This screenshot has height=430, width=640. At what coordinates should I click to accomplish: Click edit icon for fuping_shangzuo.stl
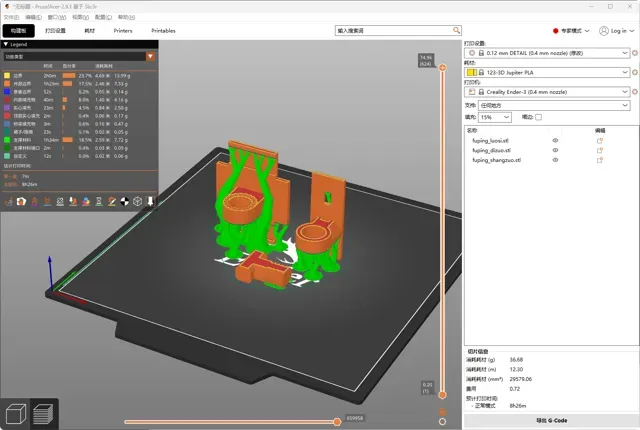tap(600, 160)
